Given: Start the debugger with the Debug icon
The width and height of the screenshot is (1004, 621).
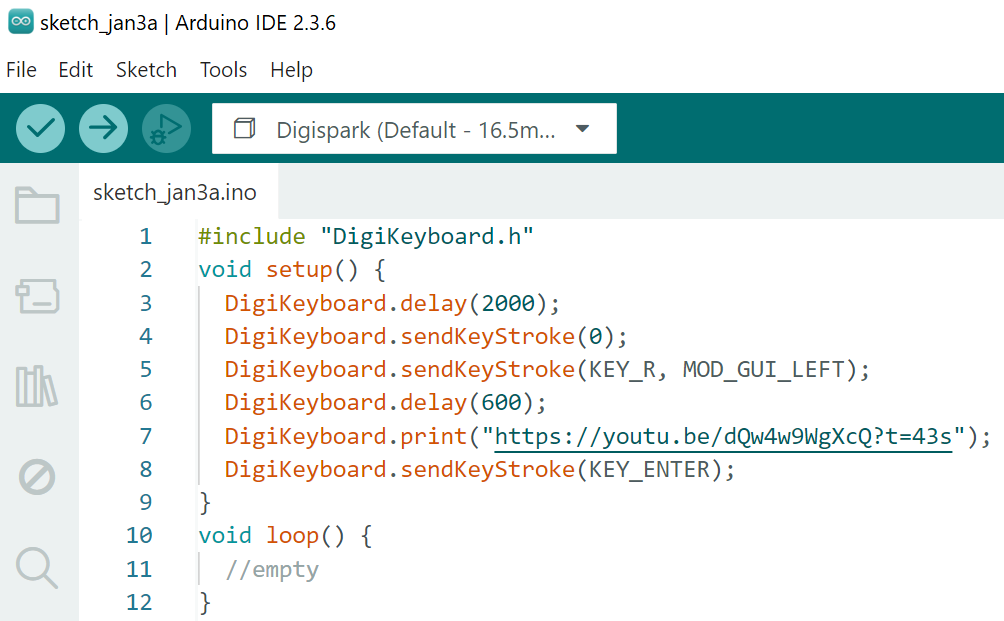Looking at the screenshot, I should [166, 128].
